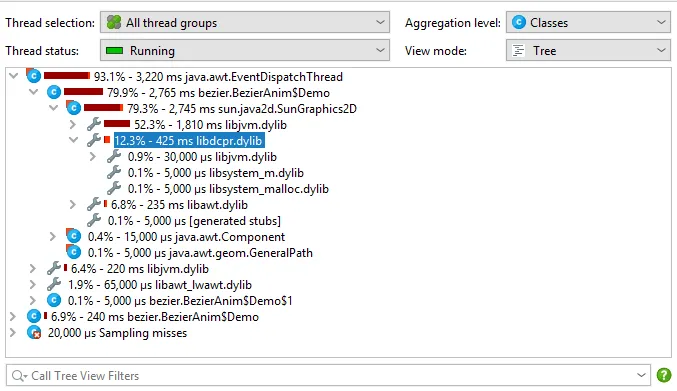This screenshot has height=391, width=677.
Task: Open the Thread status Running dropdown
Action: pyautogui.click(x=245, y=50)
